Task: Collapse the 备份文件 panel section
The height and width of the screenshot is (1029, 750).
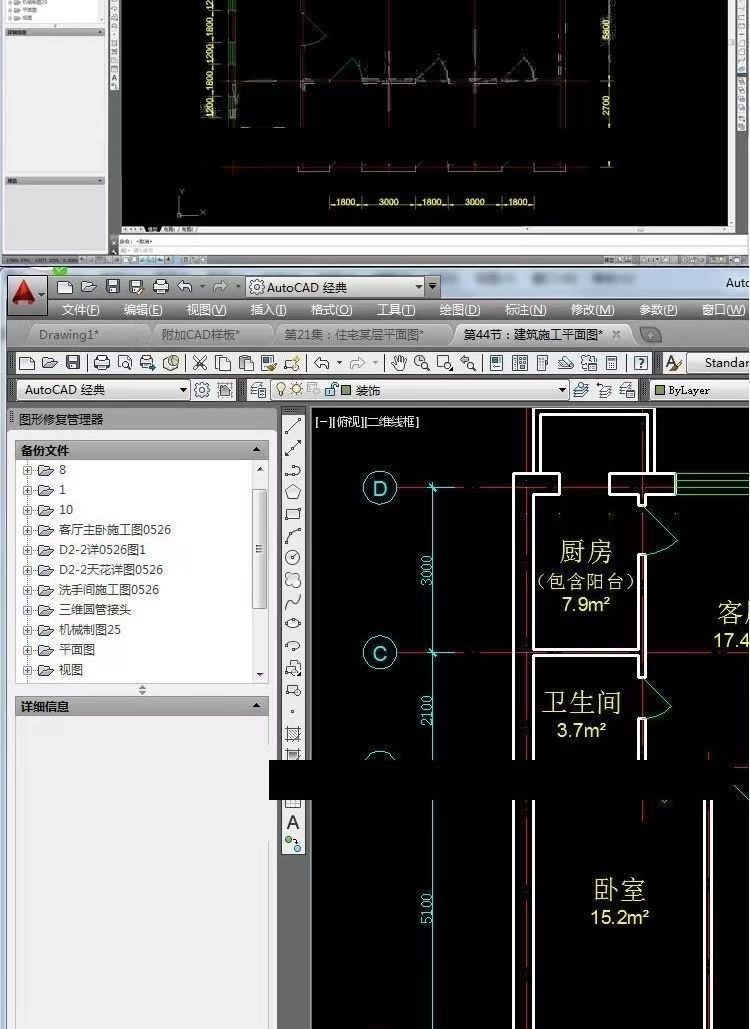Action: pos(257,450)
